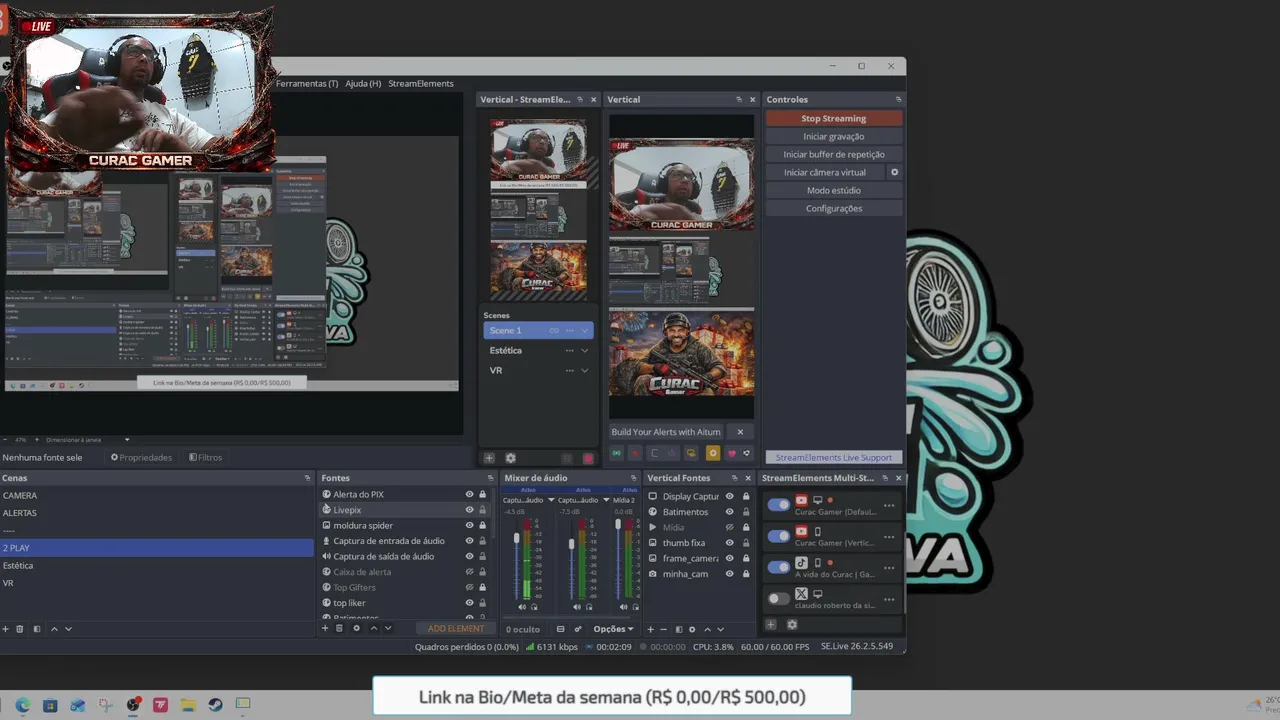Add a new scene in Cenas panel
1280x720 pixels.
coord(5,629)
